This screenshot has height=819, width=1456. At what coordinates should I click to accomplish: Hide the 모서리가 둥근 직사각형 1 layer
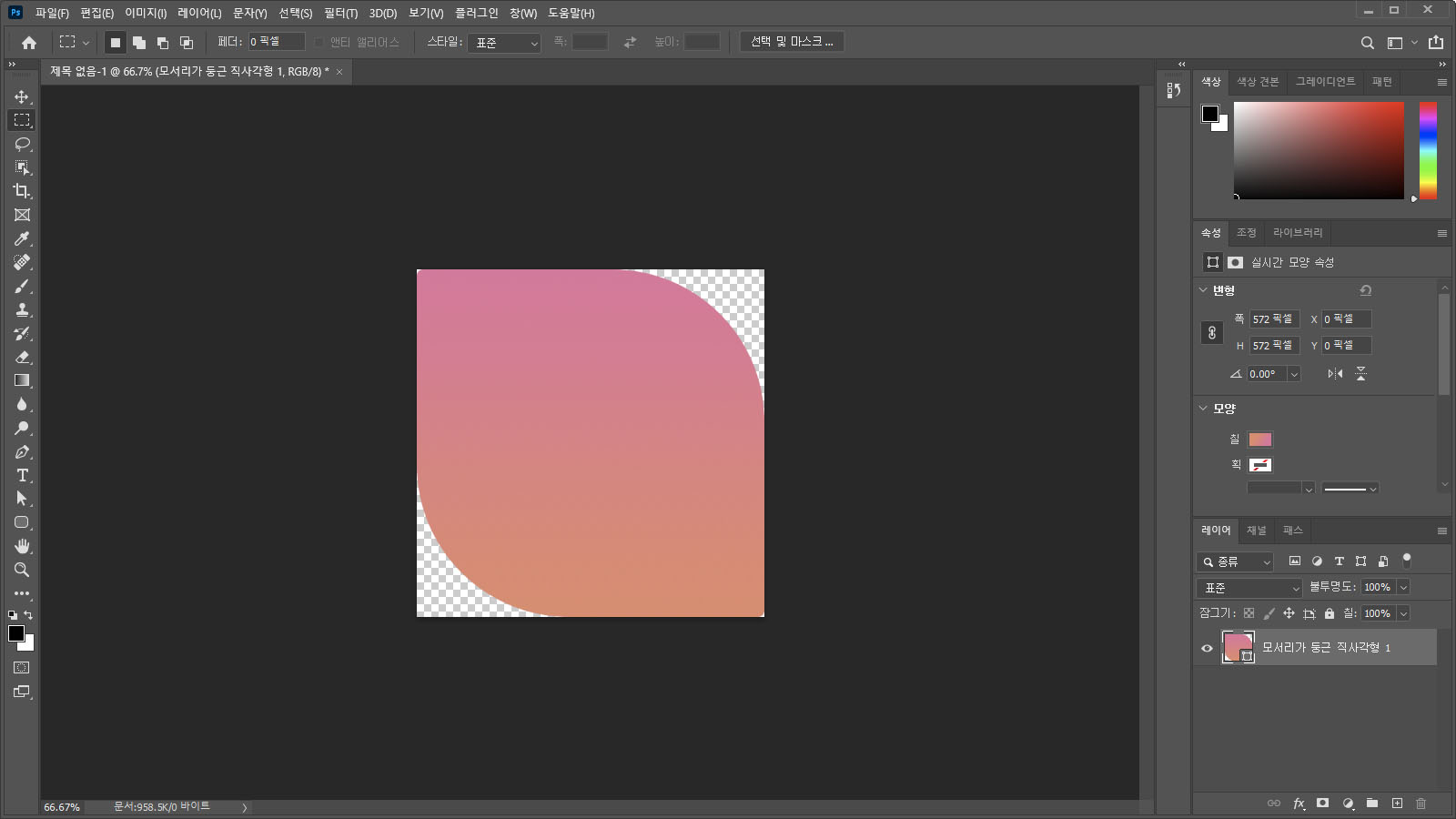coord(1207,648)
